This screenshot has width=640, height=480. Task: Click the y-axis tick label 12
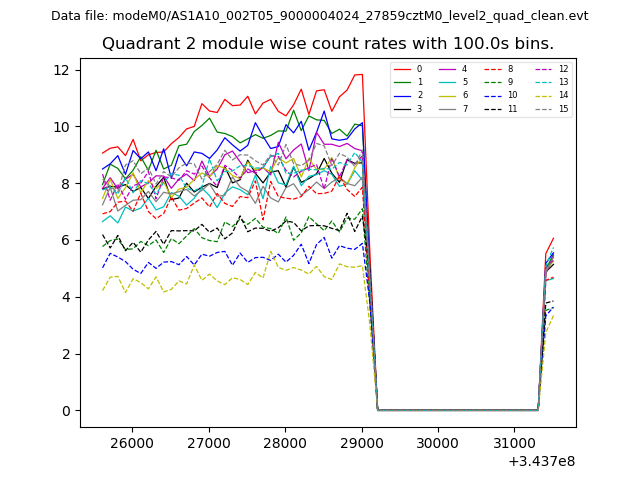coord(60,70)
